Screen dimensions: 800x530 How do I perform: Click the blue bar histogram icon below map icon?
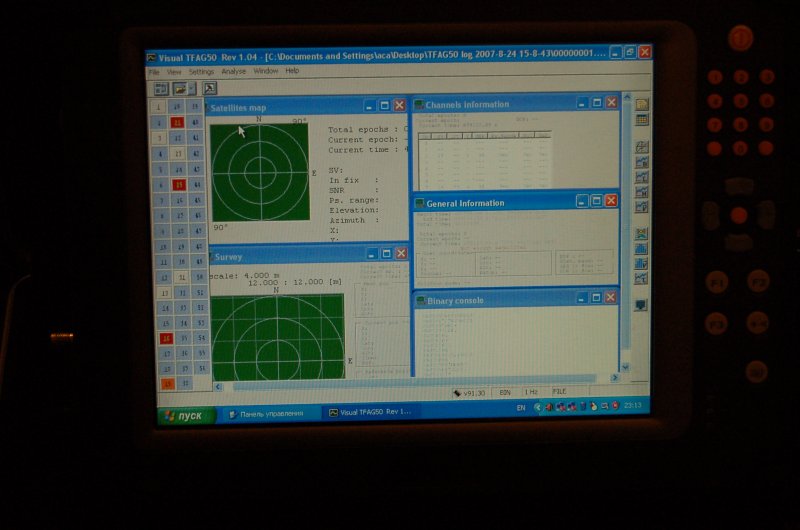point(641,249)
